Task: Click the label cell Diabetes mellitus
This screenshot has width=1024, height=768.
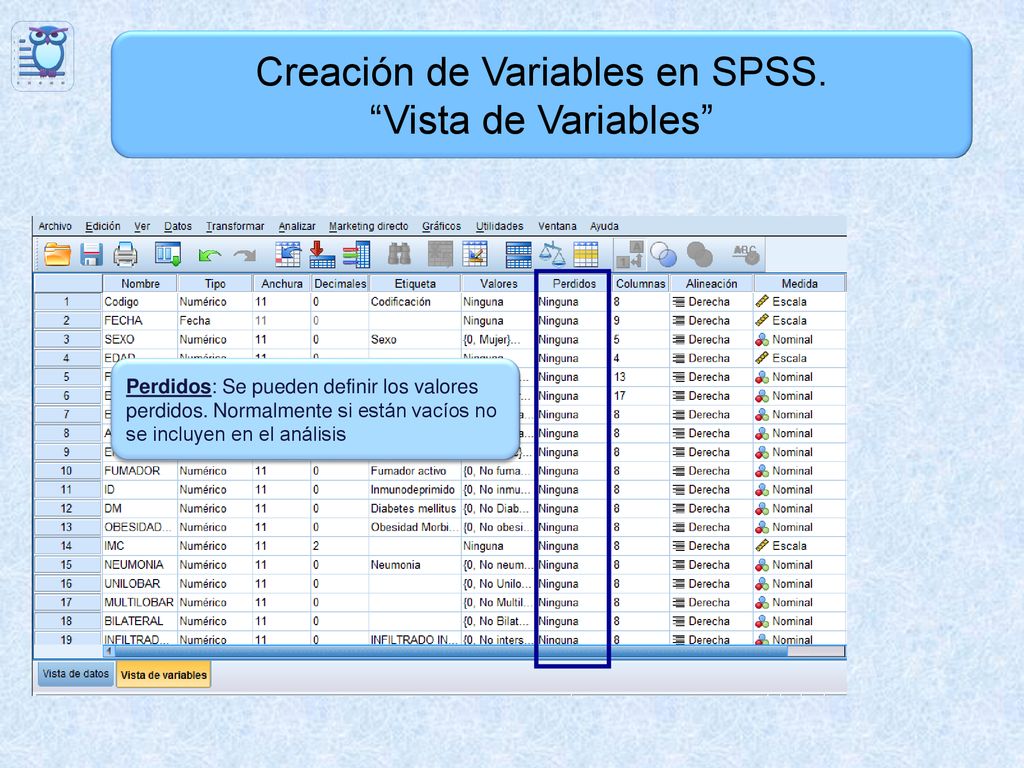Action: [x=415, y=508]
